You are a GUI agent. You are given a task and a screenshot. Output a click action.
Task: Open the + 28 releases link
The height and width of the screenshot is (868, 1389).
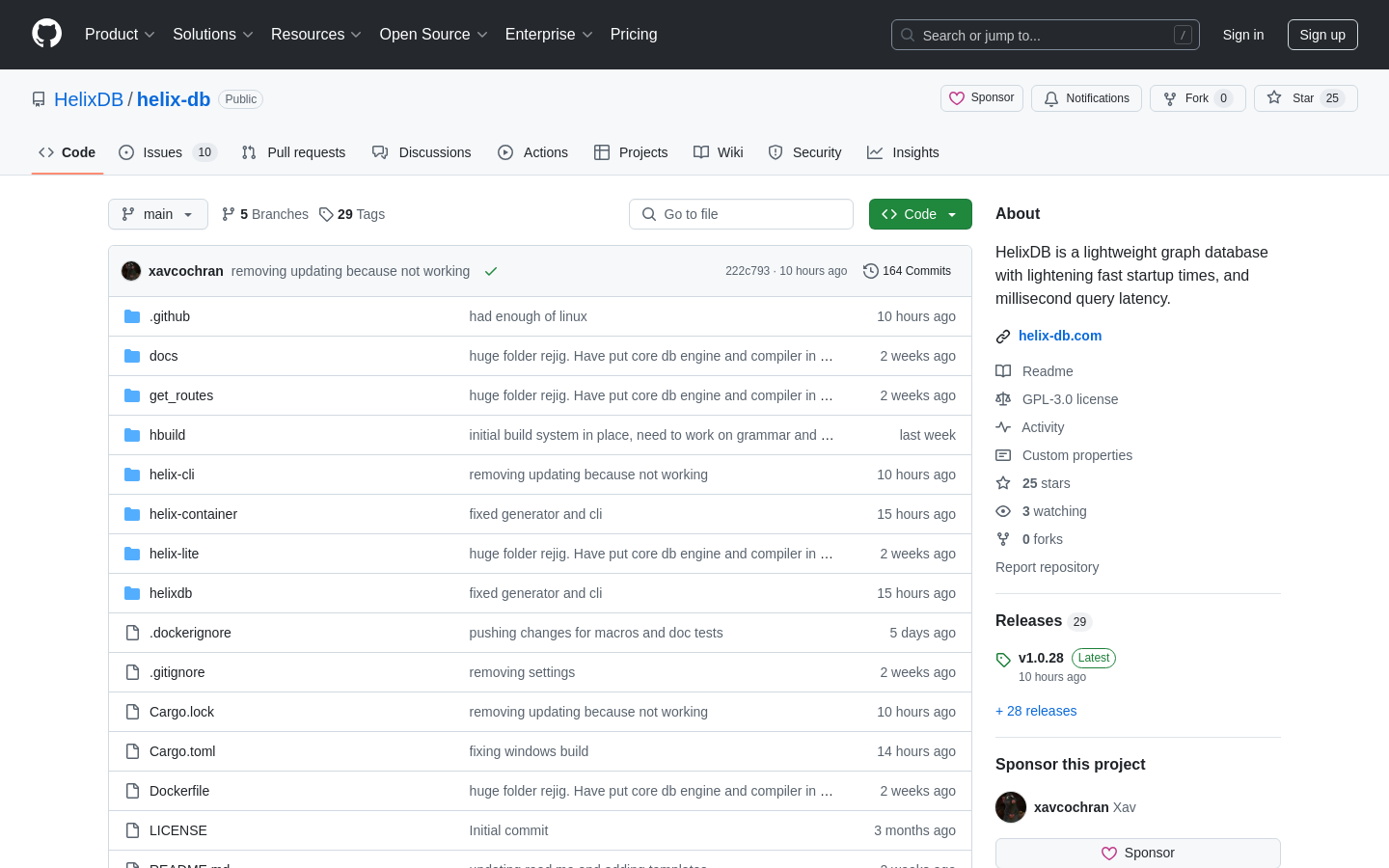(1036, 711)
